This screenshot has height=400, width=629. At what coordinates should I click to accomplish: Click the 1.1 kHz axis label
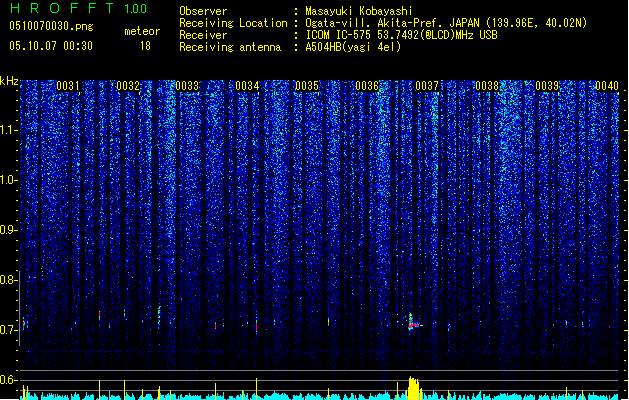coord(8,130)
